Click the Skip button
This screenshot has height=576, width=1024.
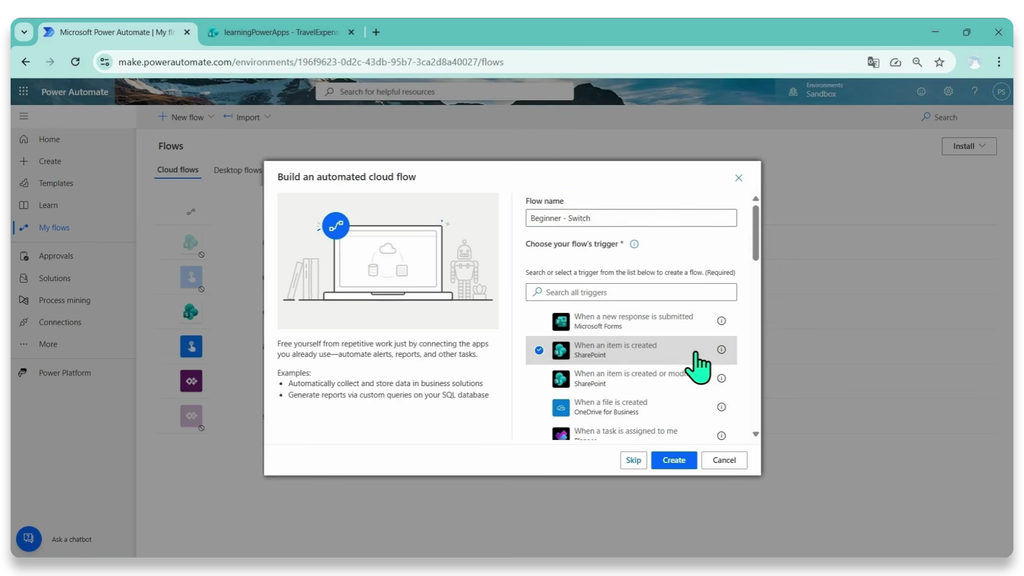633,460
